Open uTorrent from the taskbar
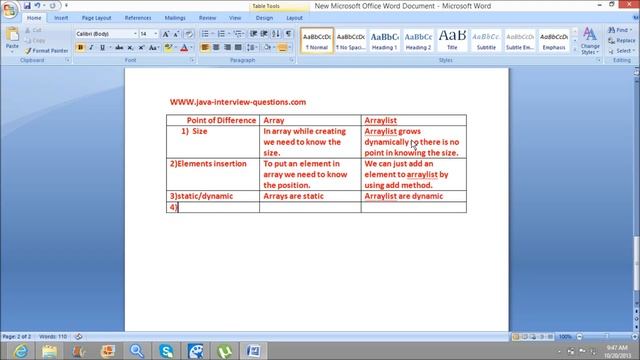 point(224,351)
